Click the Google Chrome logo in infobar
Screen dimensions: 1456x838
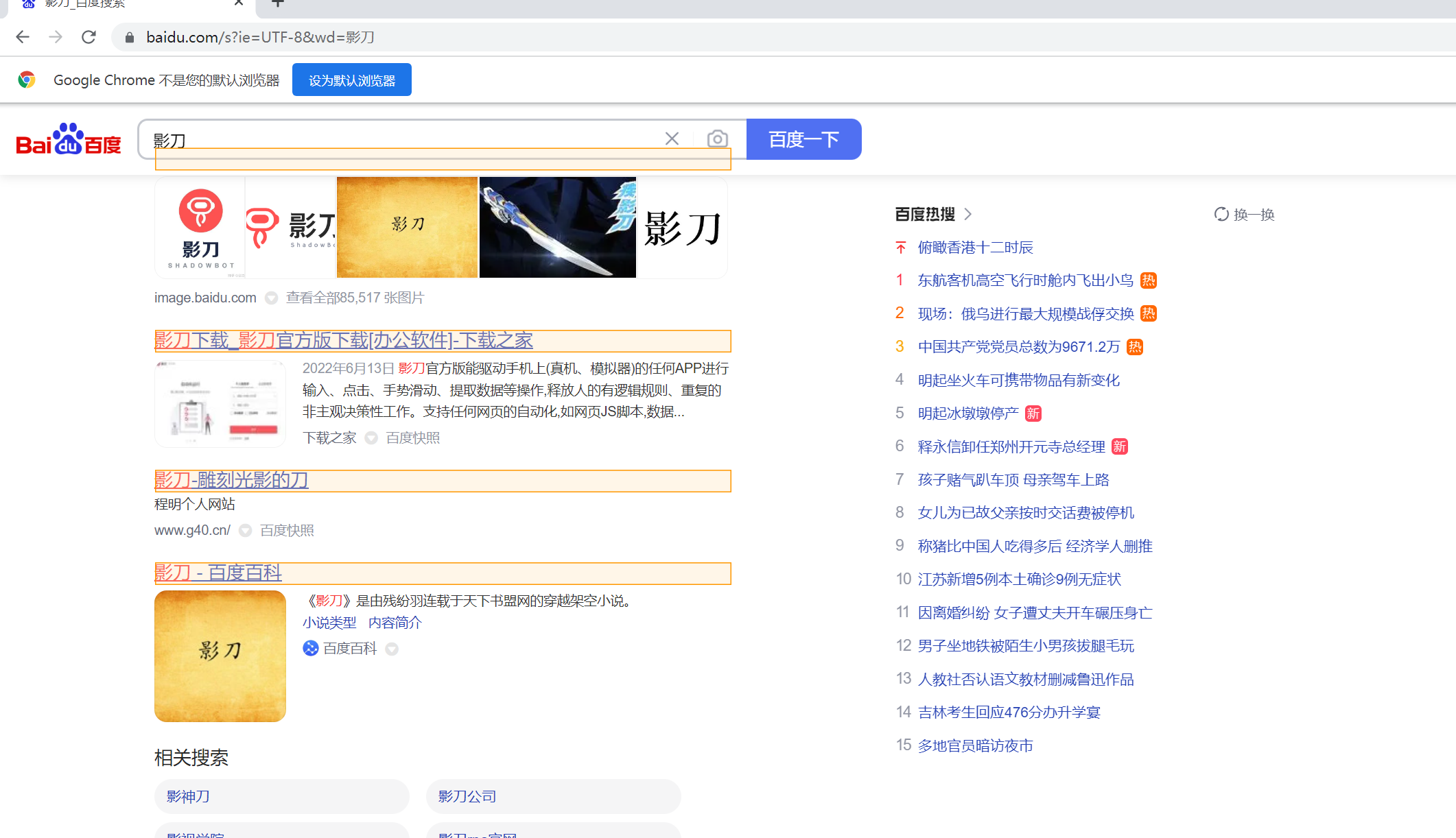point(27,80)
